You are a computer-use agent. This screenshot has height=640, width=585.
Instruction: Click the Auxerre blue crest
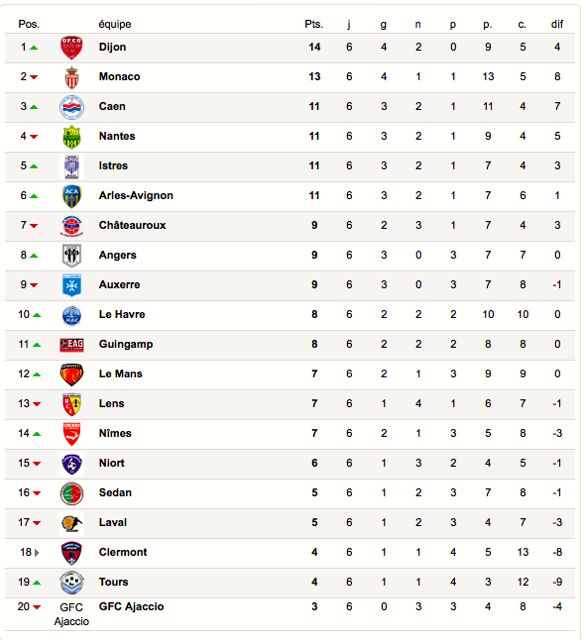(x=71, y=285)
